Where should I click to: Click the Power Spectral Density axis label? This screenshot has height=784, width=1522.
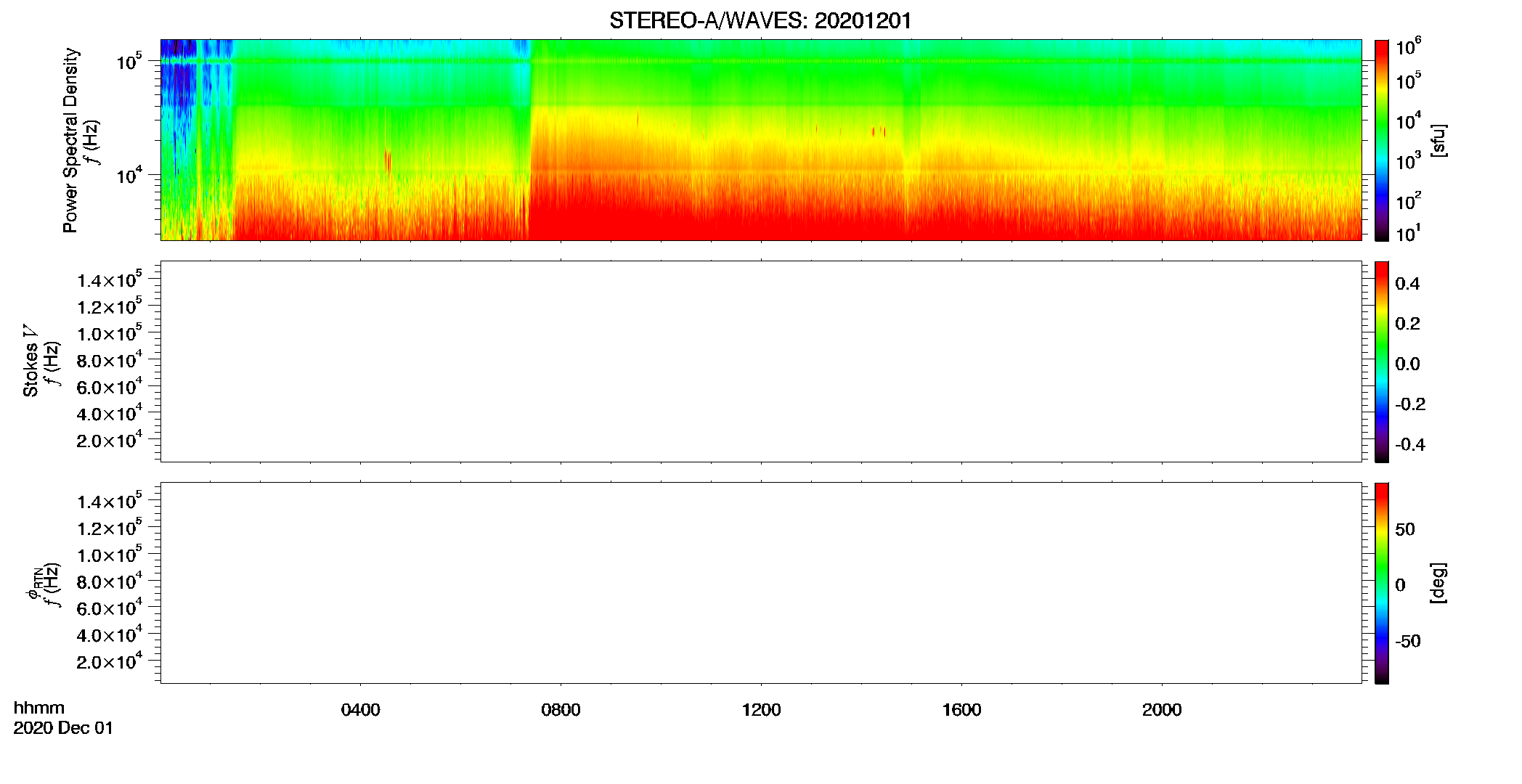[x=70, y=140]
